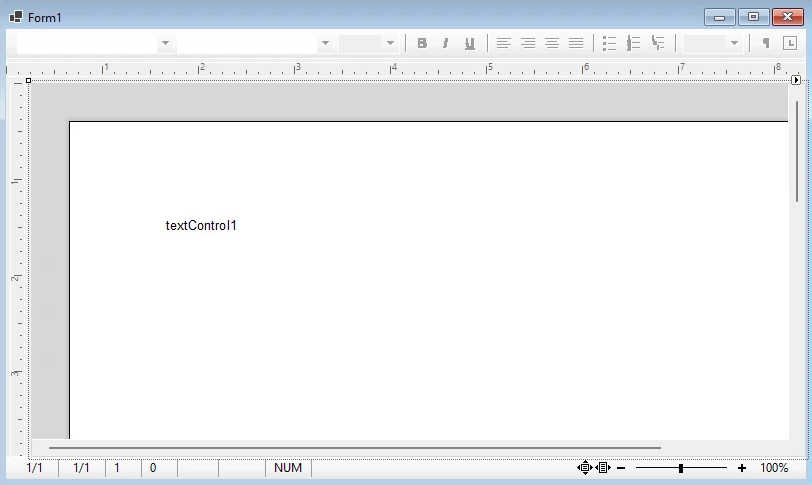Click the zoom in plus button
The height and width of the screenshot is (485, 812).
[742, 468]
